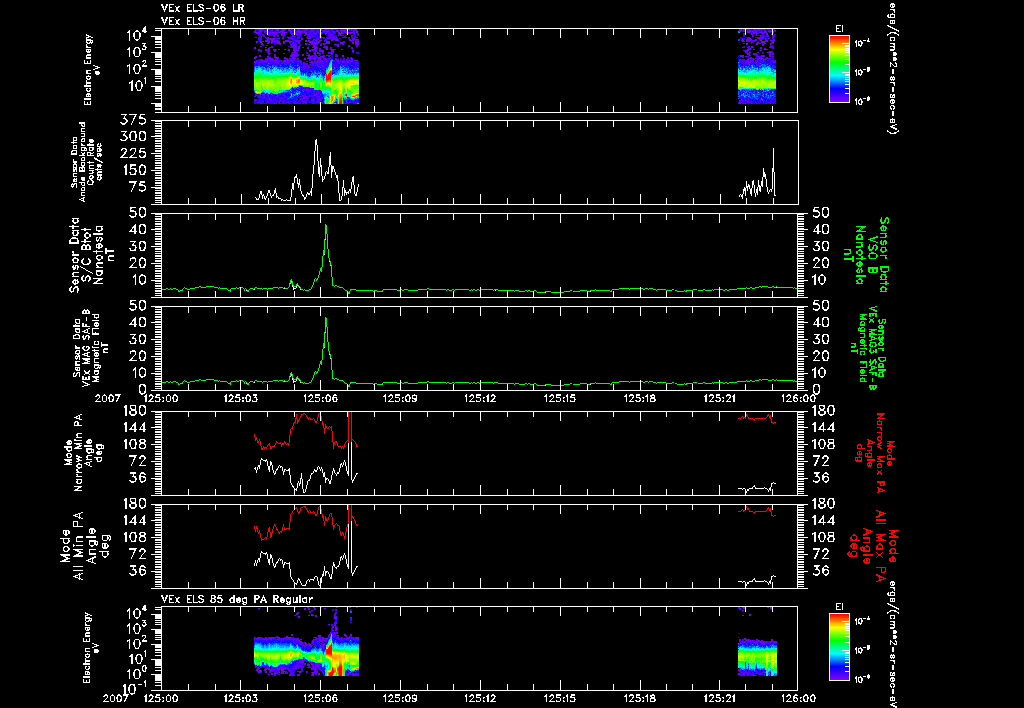The image size is (1024, 708).
Task: Click the EI color bar beside ELS-06 spectrogram
Action: click(839, 69)
